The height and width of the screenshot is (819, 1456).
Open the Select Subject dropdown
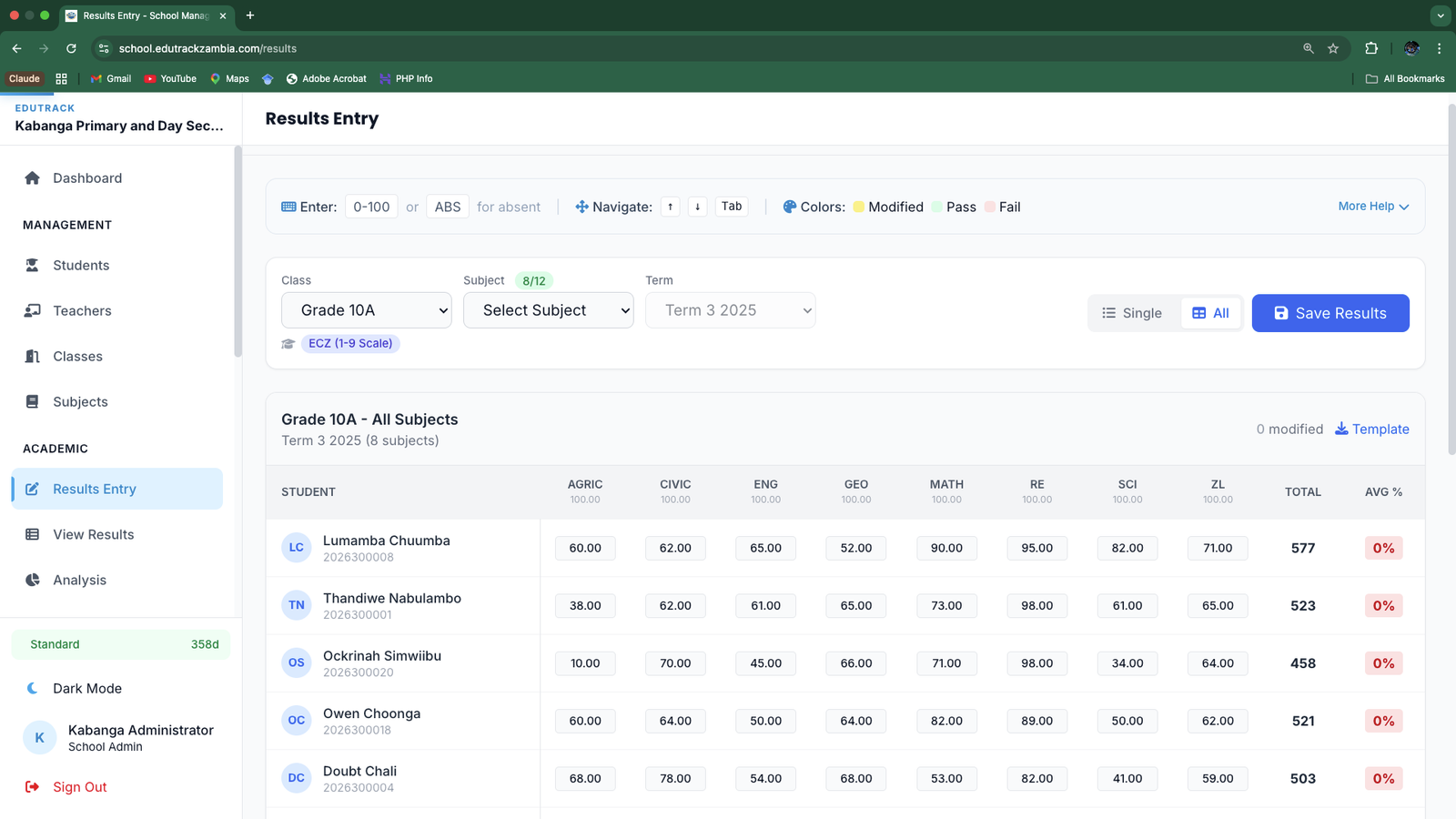coord(548,310)
